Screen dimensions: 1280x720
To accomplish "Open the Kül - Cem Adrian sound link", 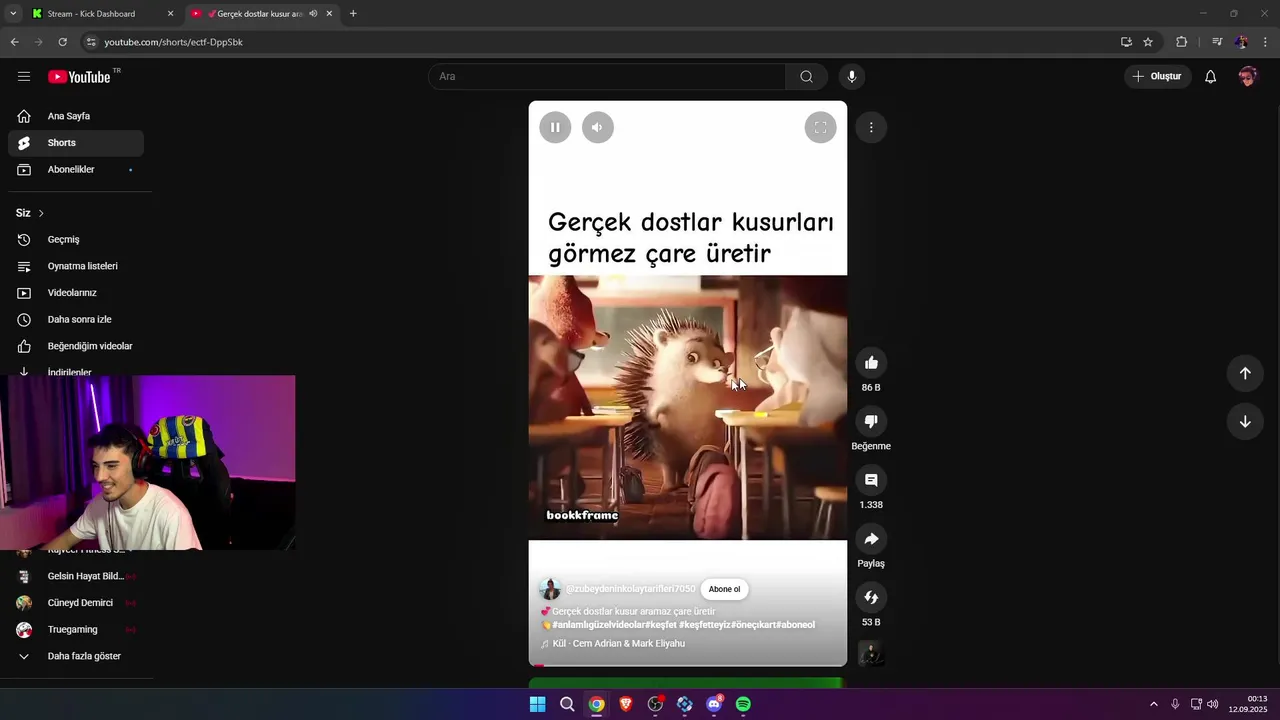I will click(618, 643).
